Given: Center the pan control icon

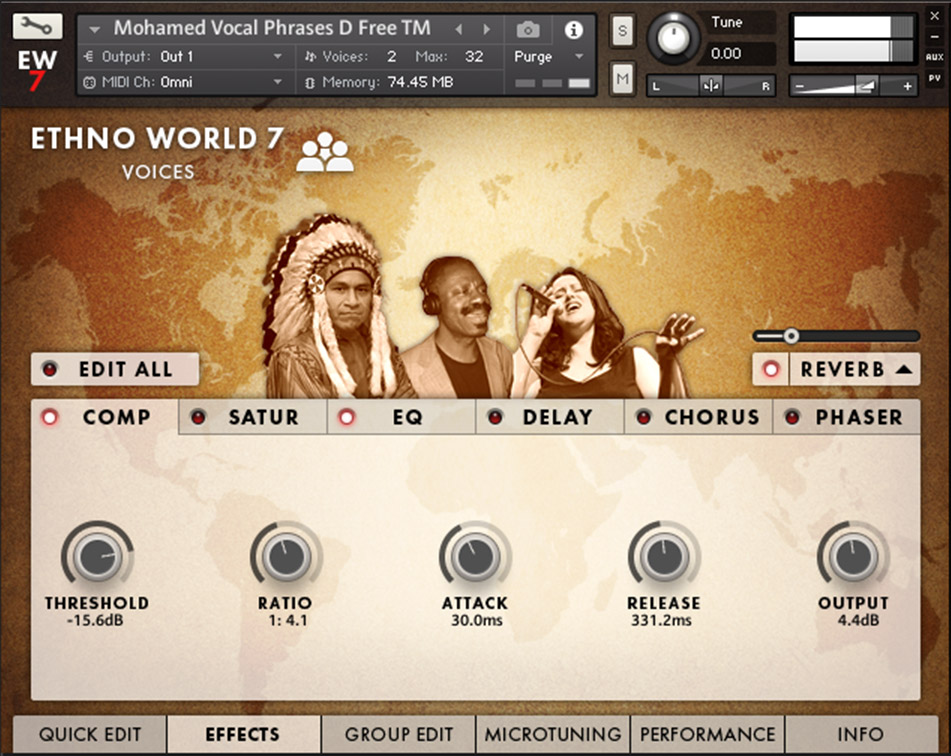Looking at the screenshot, I should [711, 86].
